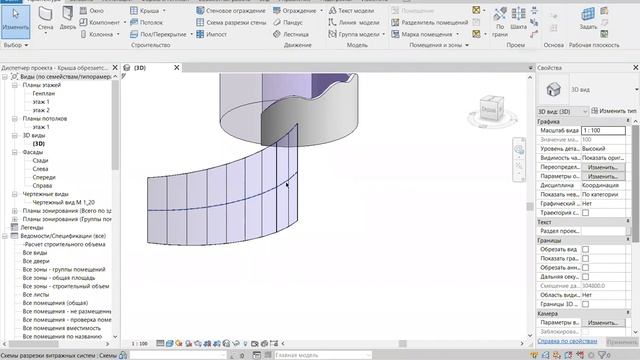Collapse the Ведомости/Спецификации node

[5, 236]
